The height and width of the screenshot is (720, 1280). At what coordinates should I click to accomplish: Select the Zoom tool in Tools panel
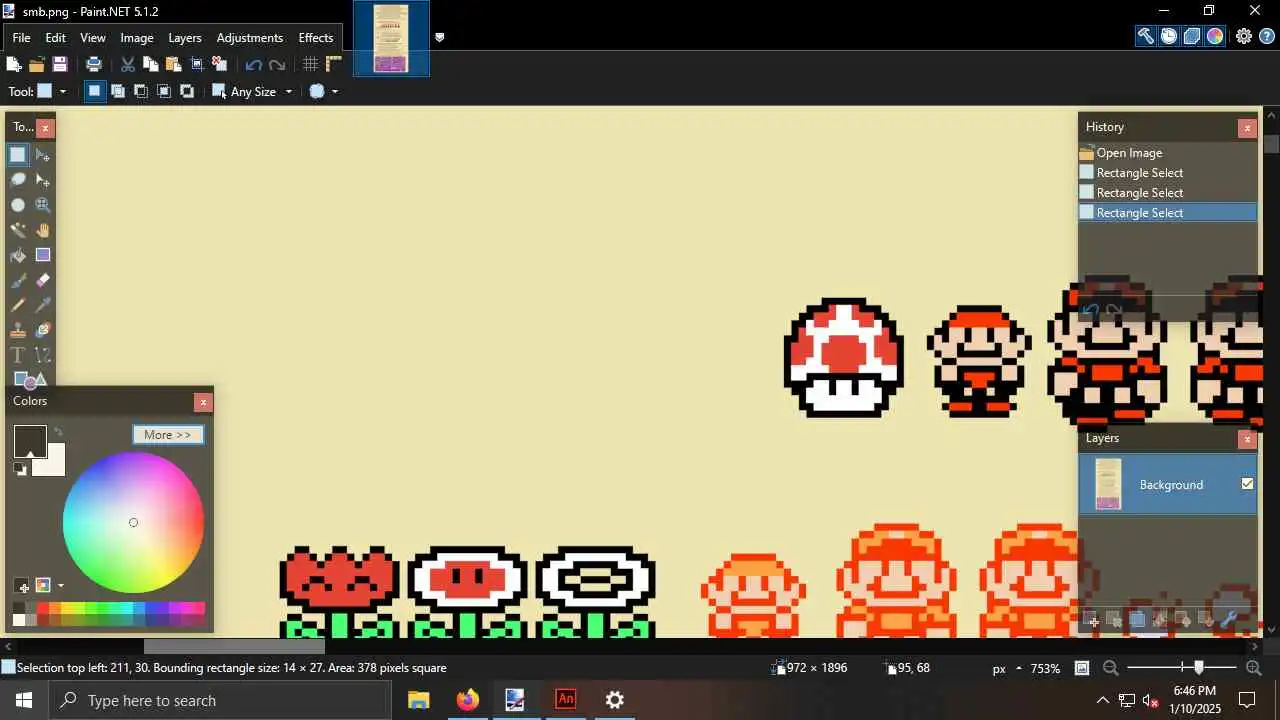pos(43,204)
